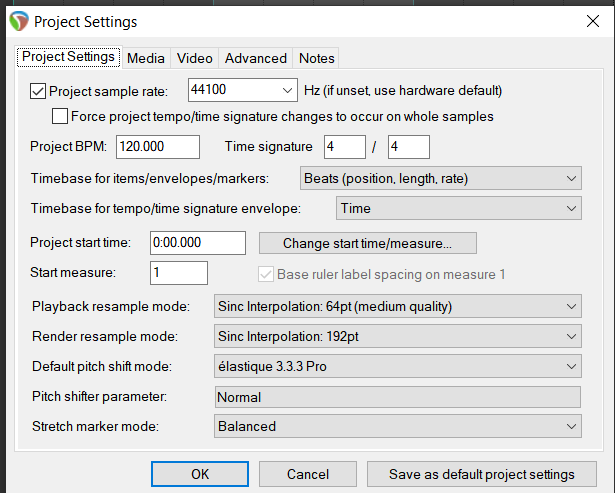Open the Advanced tab
Image resolution: width=615 pixels, height=493 pixels.
256,58
